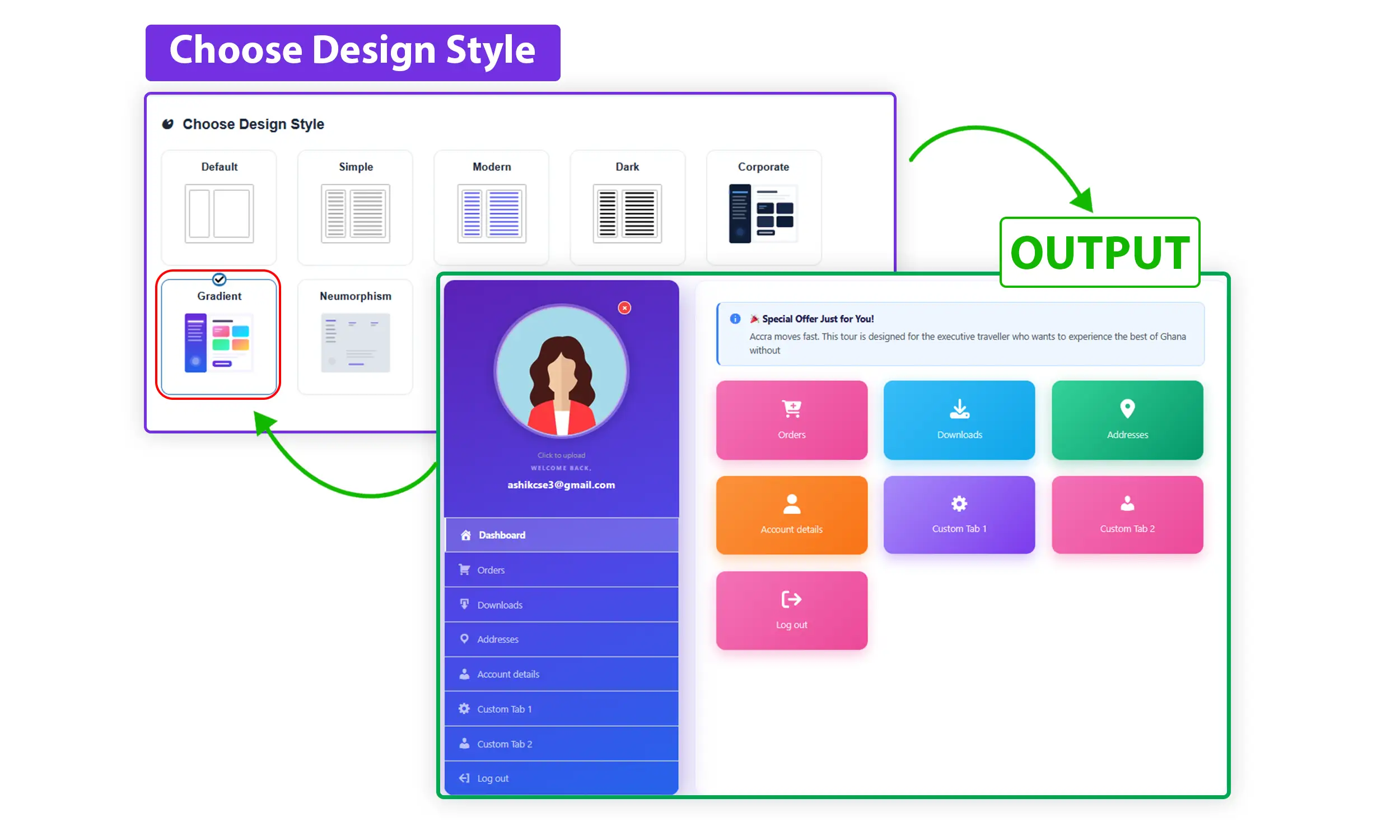Click the Downloads arrow icon tile
This screenshot has width=1400, height=840.
959,419
